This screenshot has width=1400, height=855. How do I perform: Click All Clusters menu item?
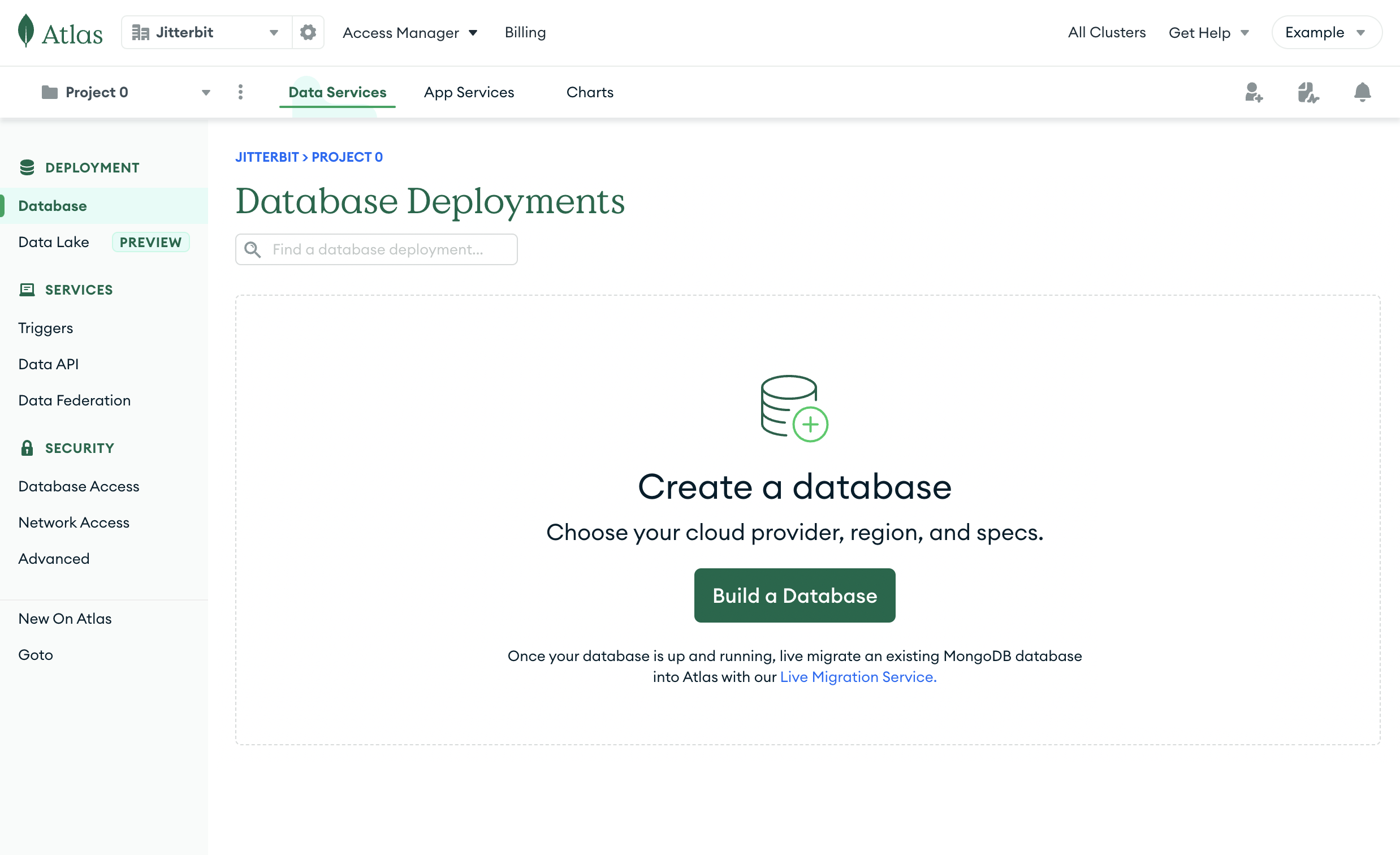tap(1106, 32)
